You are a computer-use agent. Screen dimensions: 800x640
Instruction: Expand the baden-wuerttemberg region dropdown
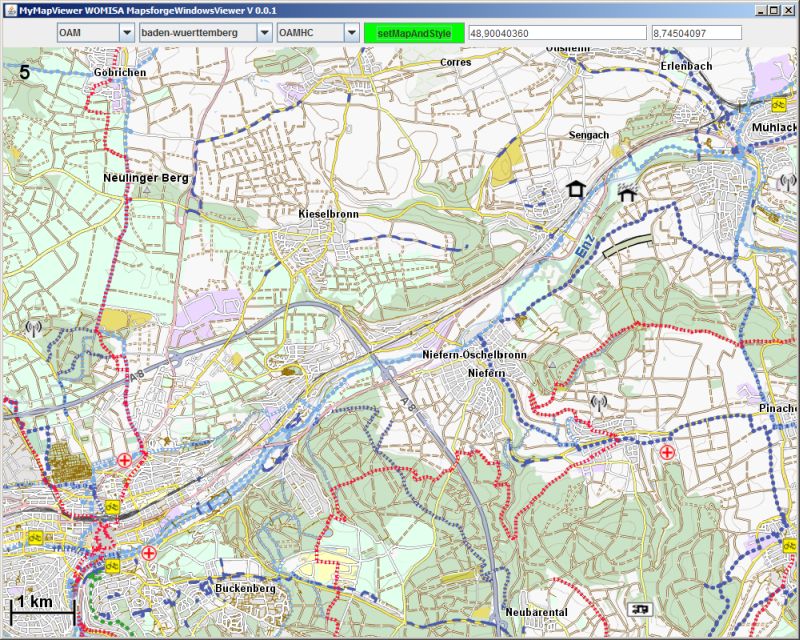[x=206, y=33]
